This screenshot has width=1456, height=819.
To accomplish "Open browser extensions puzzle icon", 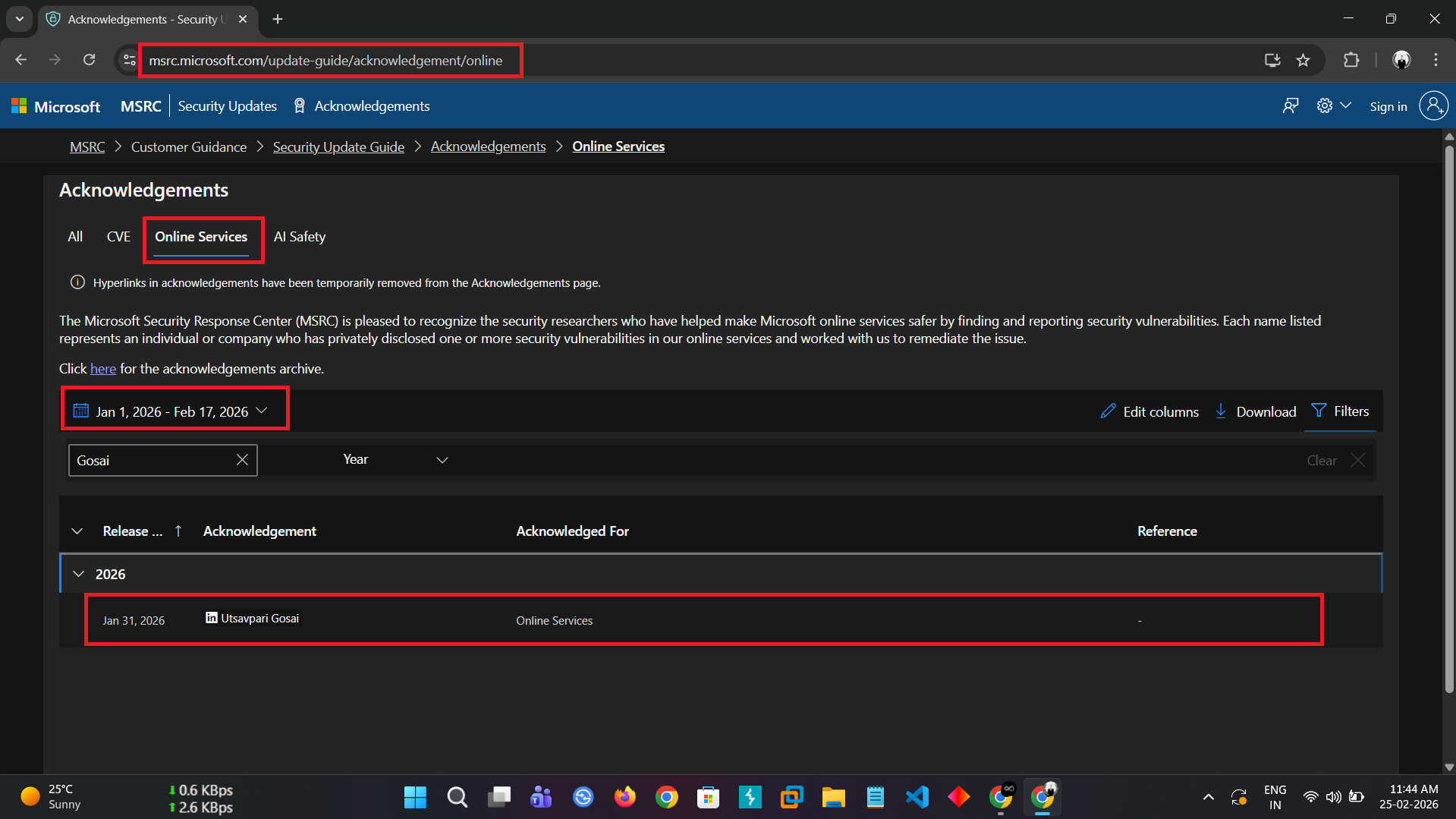I will (x=1351, y=60).
